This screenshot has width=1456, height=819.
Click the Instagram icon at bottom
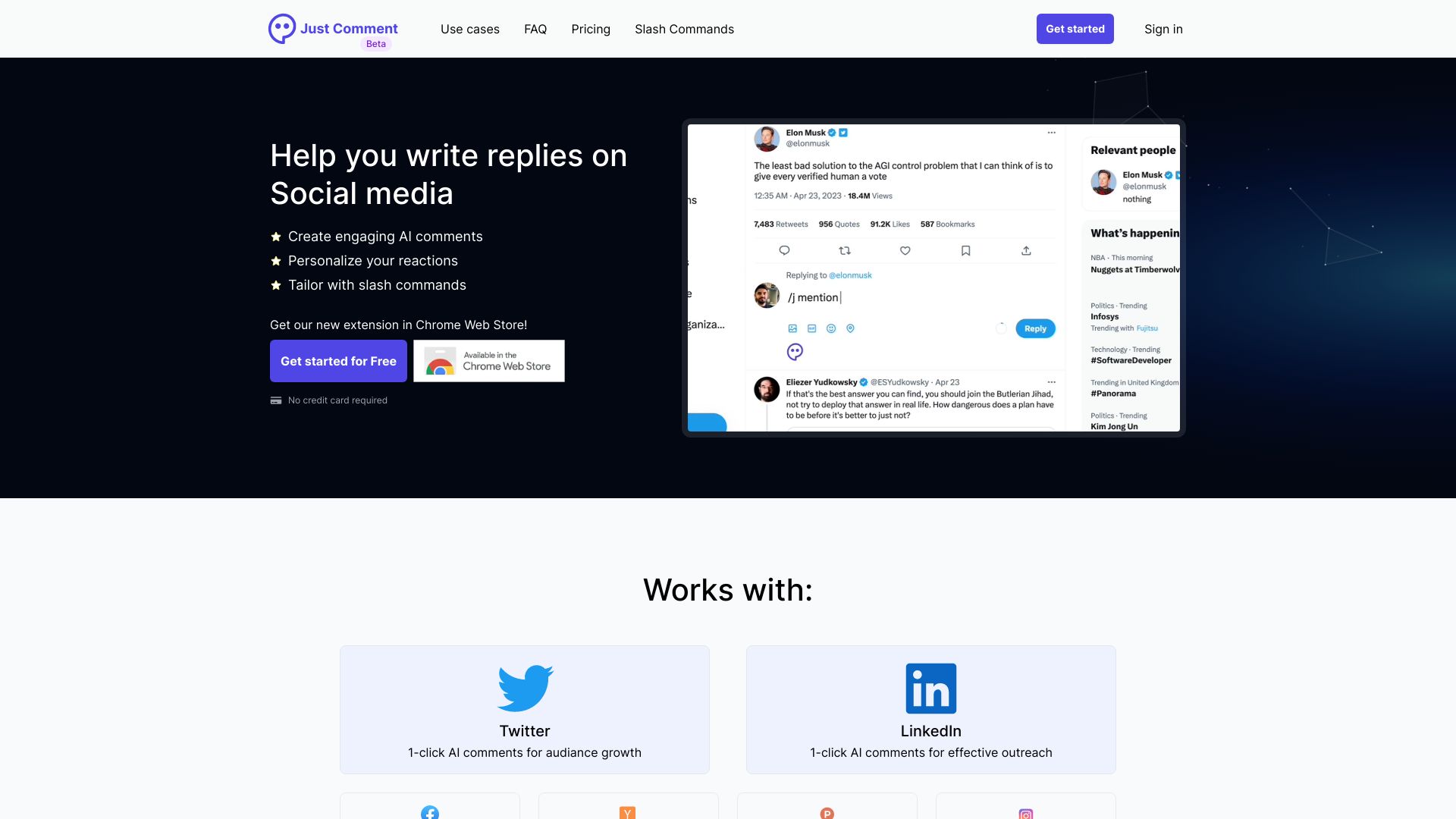[1026, 814]
